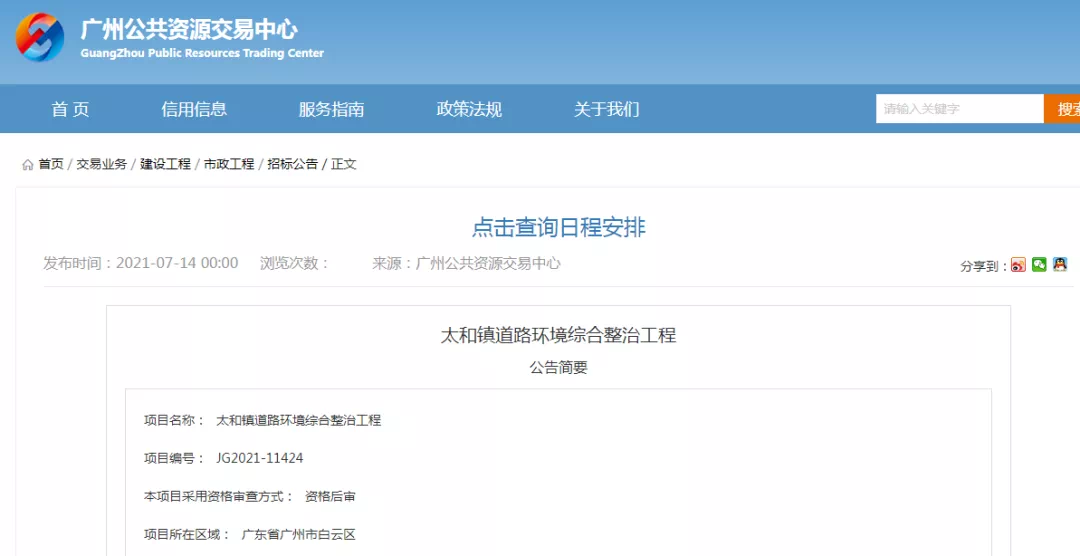1080x556 pixels.
Task: Open the 信用信息 navigation menu item
Action: (x=194, y=109)
